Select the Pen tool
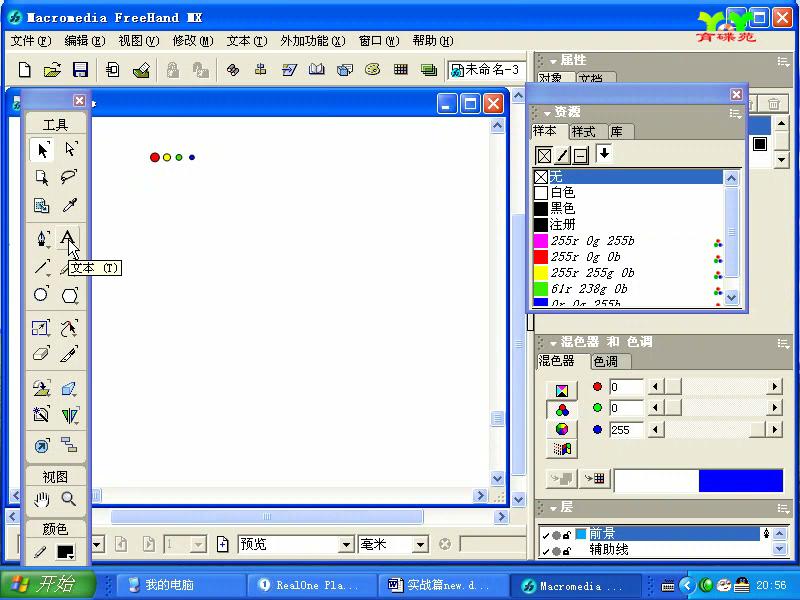This screenshot has width=800, height=600. click(x=42, y=238)
